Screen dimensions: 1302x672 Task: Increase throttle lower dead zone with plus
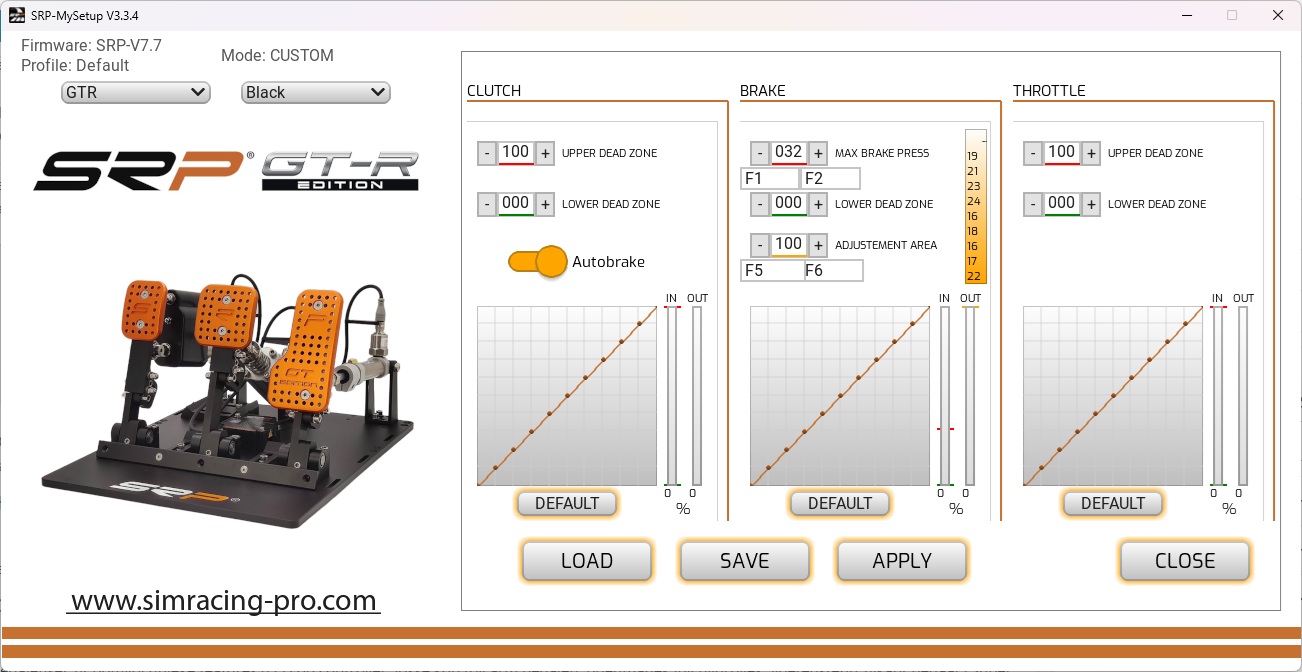(x=1091, y=205)
